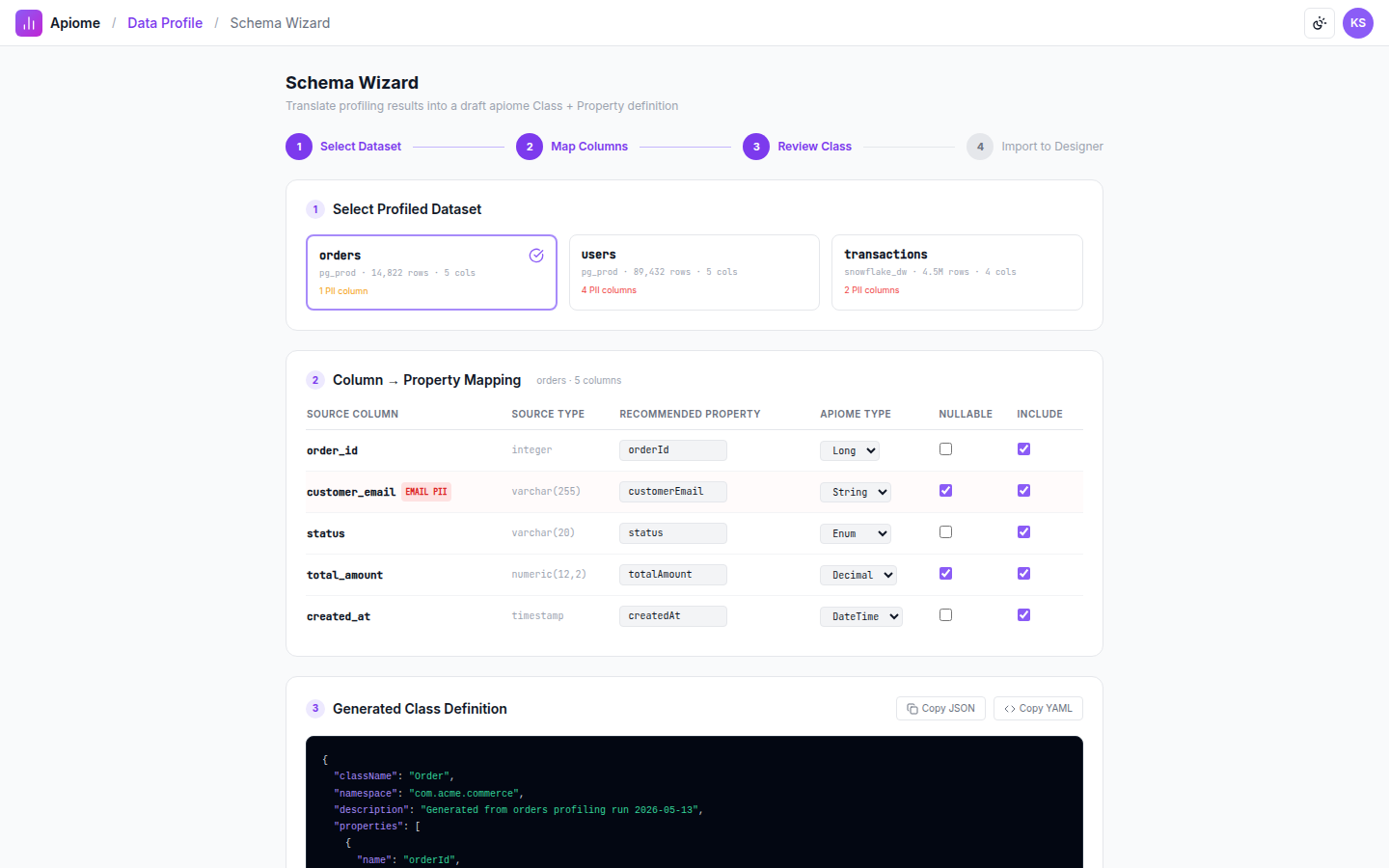1389x868 pixels.
Task: Click the EMAIL PII badge
Action: (426, 492)
